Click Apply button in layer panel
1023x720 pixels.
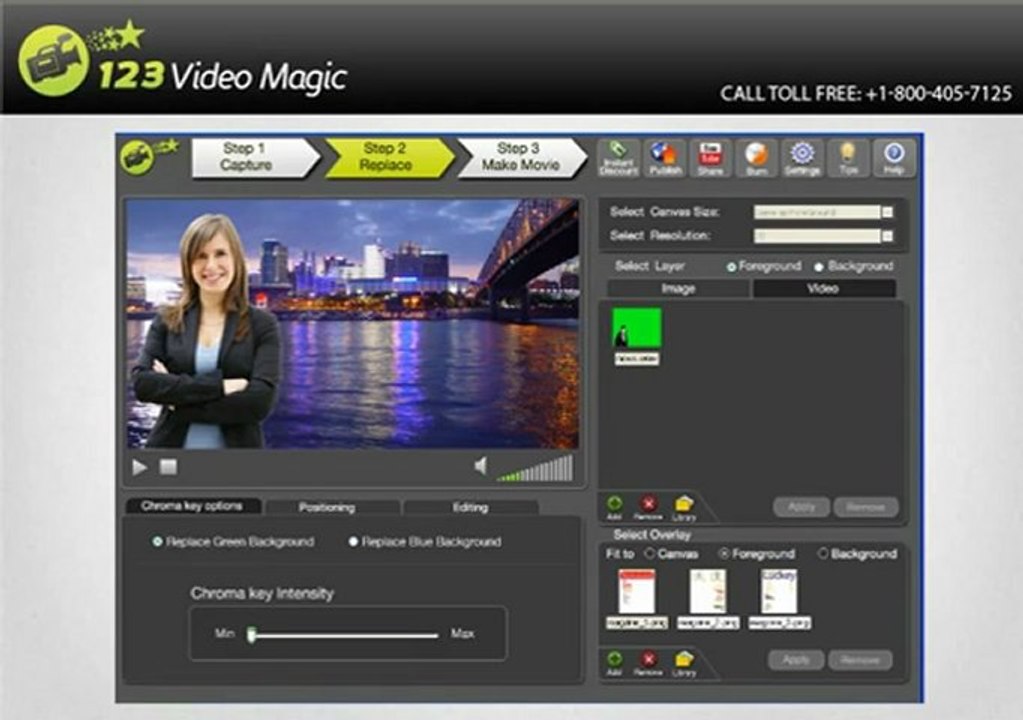(x=801, y=507)
